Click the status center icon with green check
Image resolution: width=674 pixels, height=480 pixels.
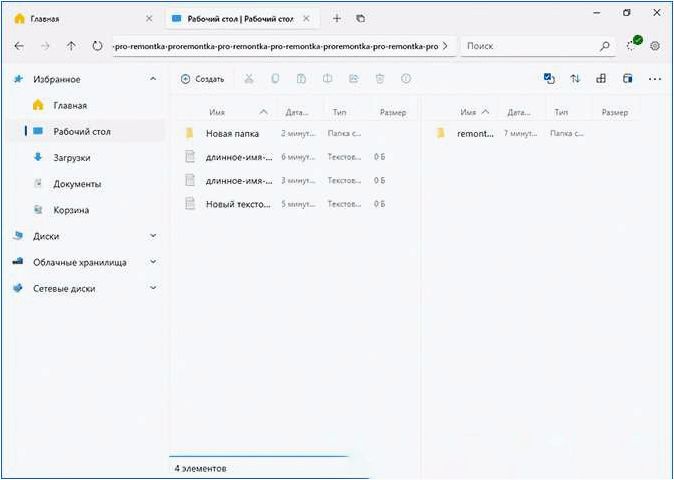tap(634, 43)
